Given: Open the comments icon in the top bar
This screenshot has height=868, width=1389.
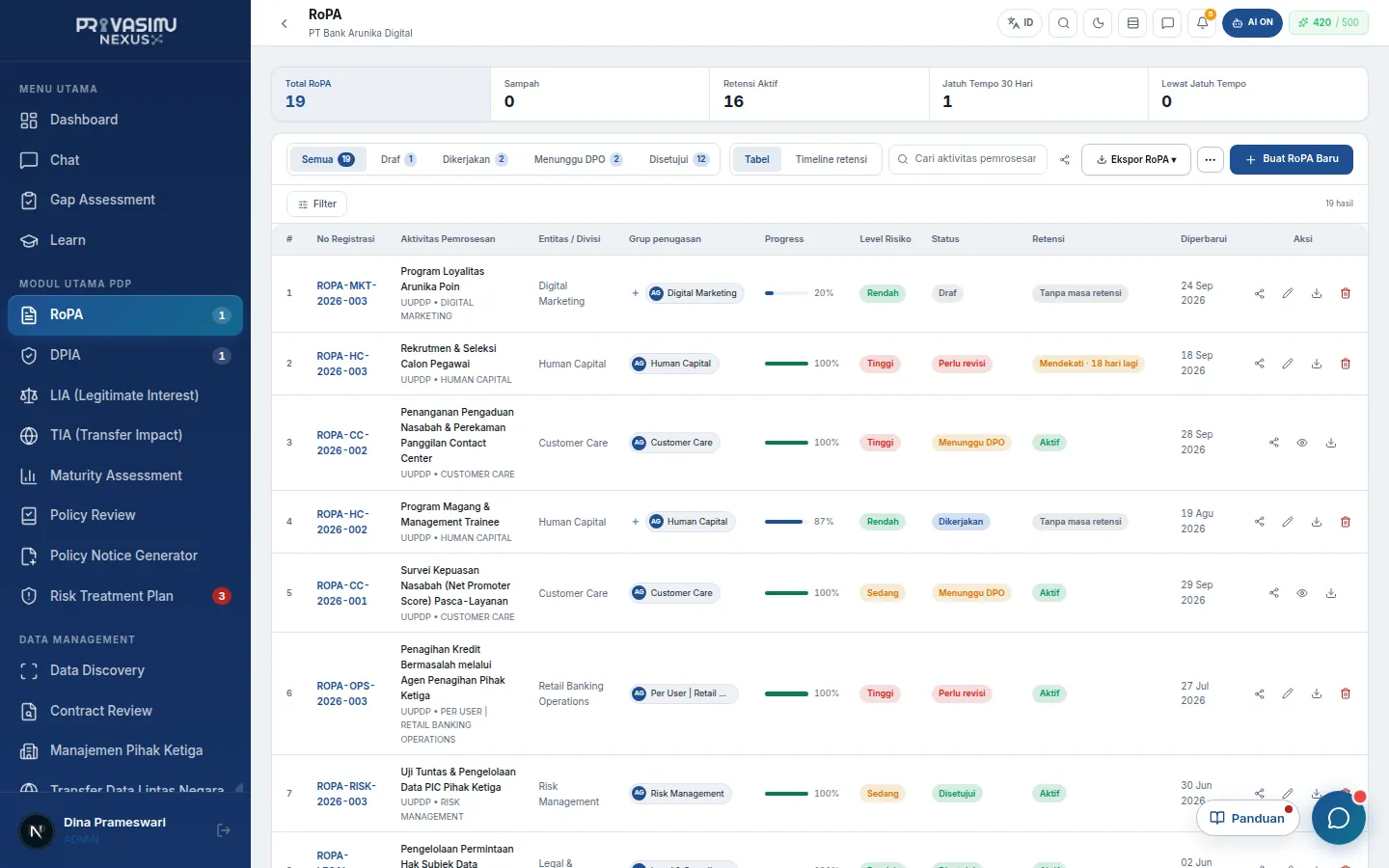Looking at the screenshot, I should click(1168, 23).
